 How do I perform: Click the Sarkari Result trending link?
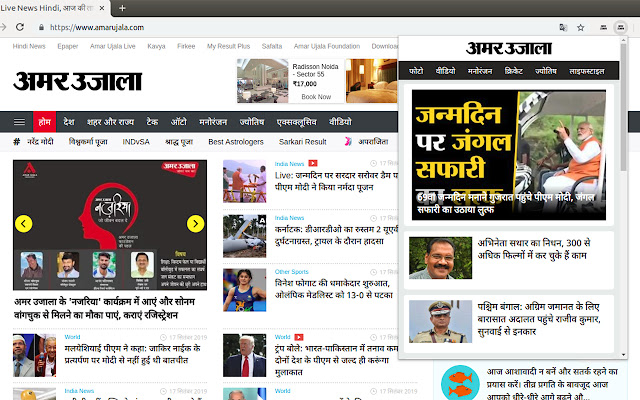tap(302, 142)
